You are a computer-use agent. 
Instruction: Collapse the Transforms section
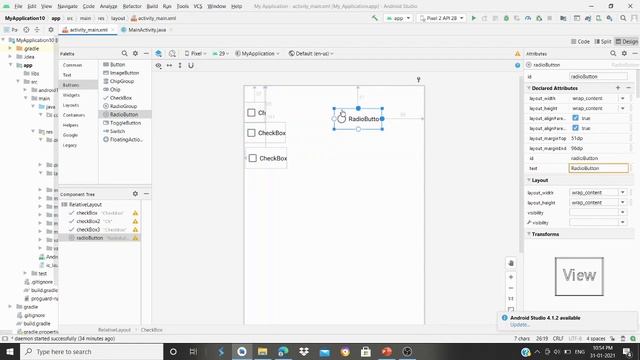point(529,234)
